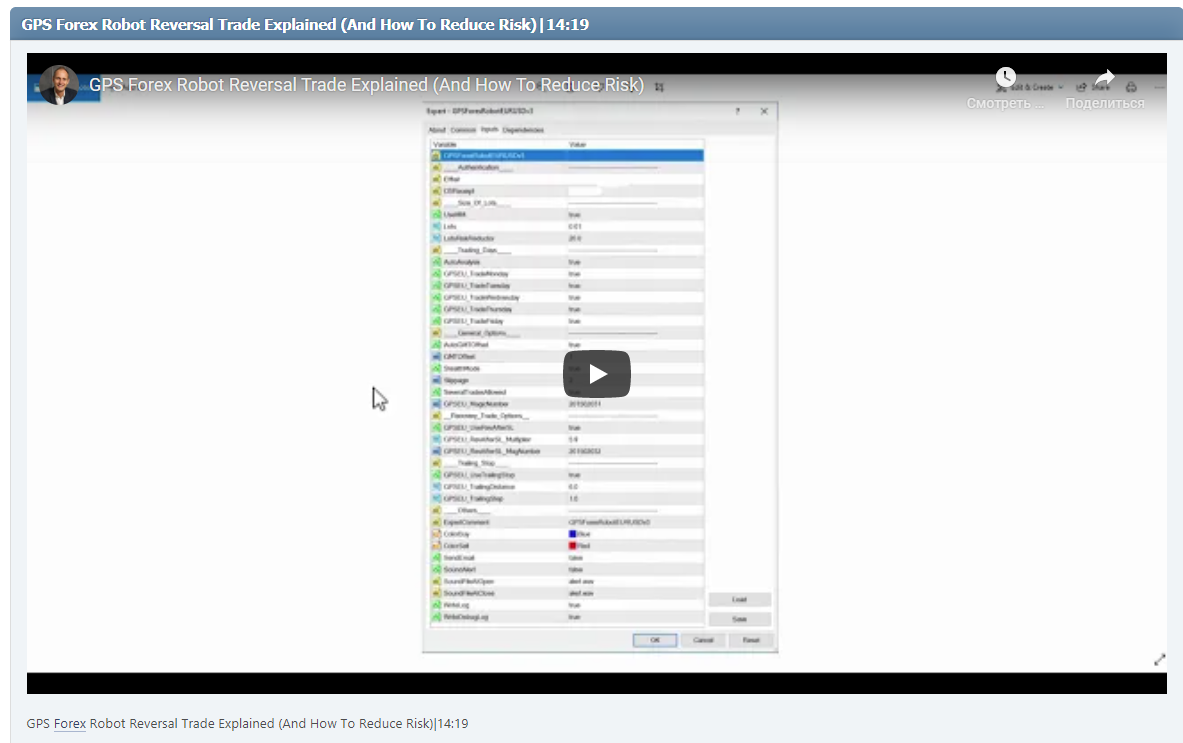Switch to the Dependencies tab
Image resolution: width=1183 pixels, height=743 pixels.
click(x=523, y=130)
